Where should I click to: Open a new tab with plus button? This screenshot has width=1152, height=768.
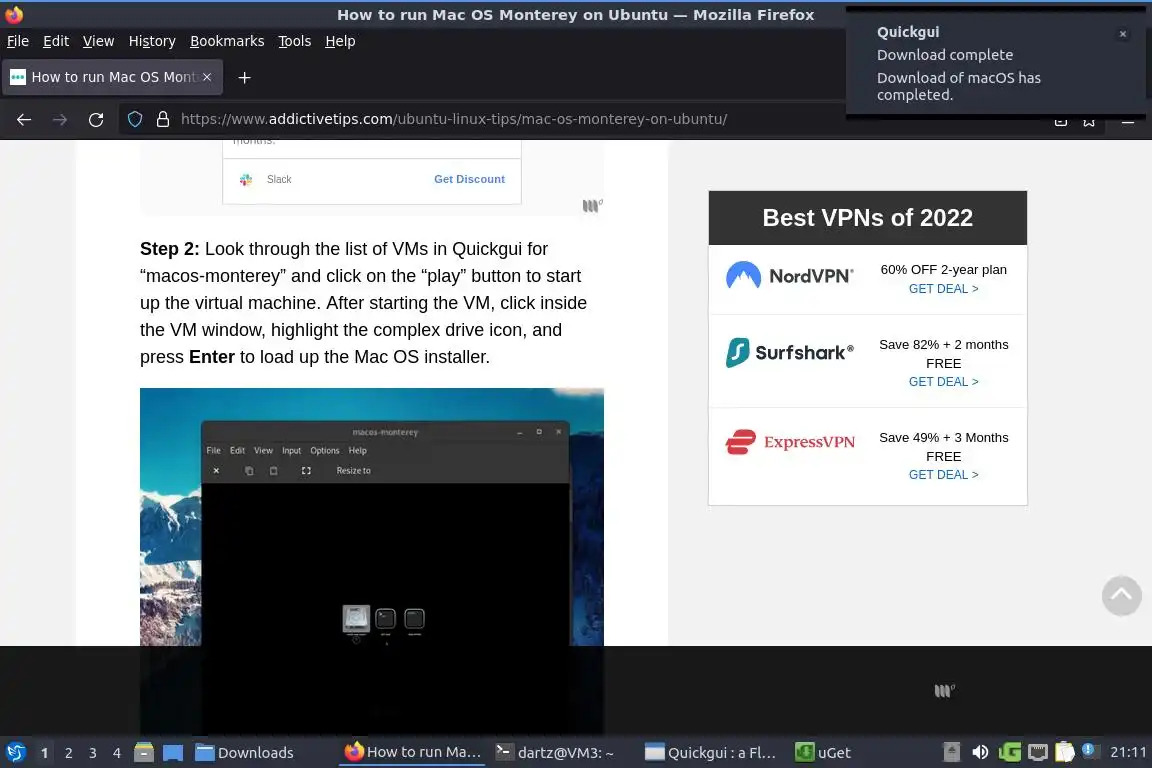245,77
